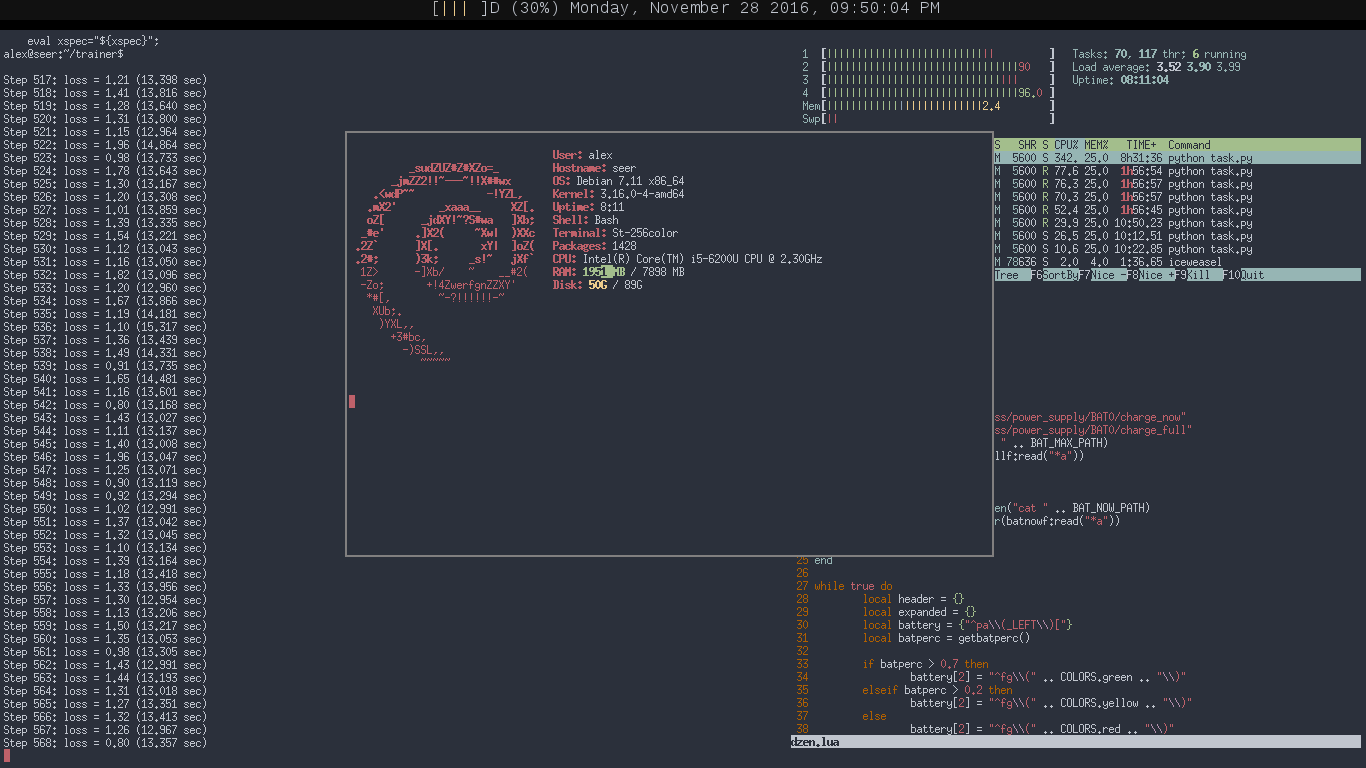Viewport: 1366px width, 768px height.
Task: Click the 'Step 550: loss = 1.02' log line
Action: [105, 509]
